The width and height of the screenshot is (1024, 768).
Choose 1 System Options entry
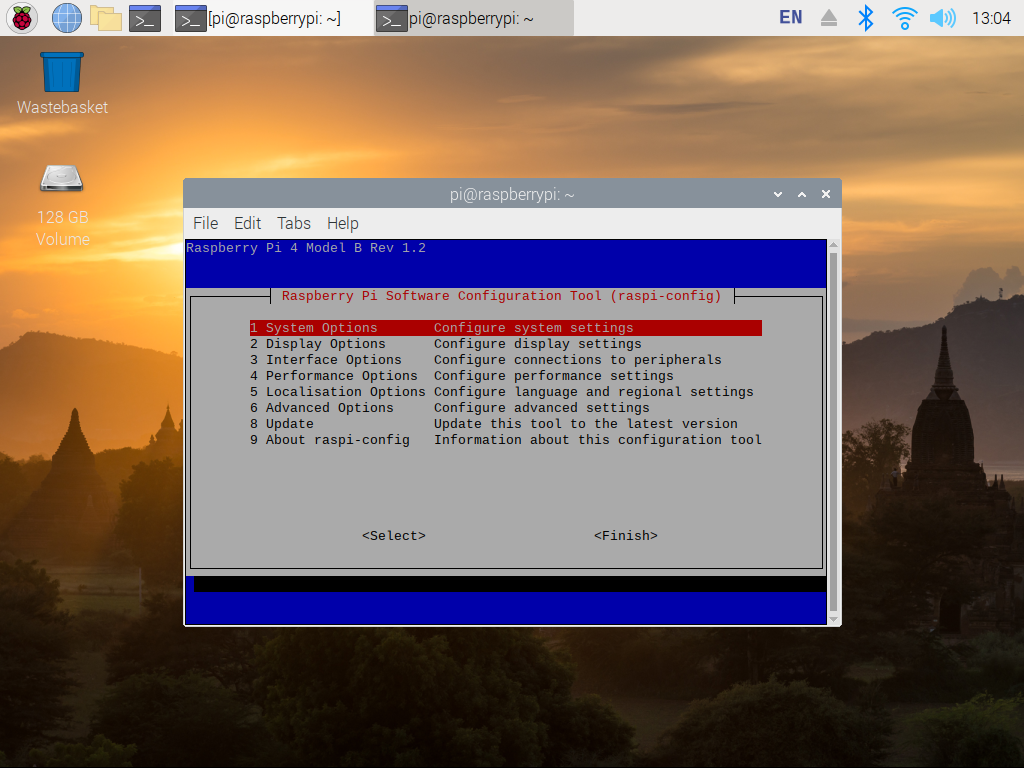click(x=505, y=328)
